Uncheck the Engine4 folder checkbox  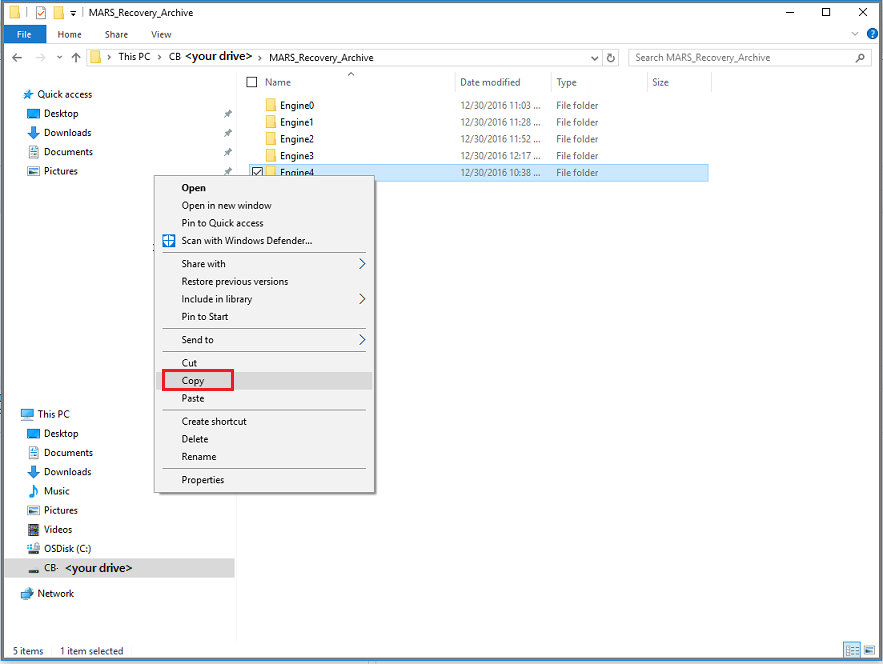point(258,172)
